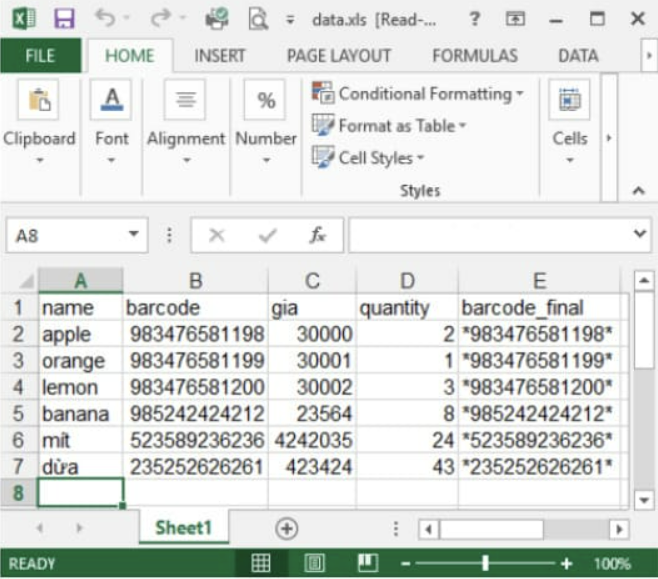The image size is (658, 579).
Task: Show more ribbon tabs arrow
Action: 649,55
